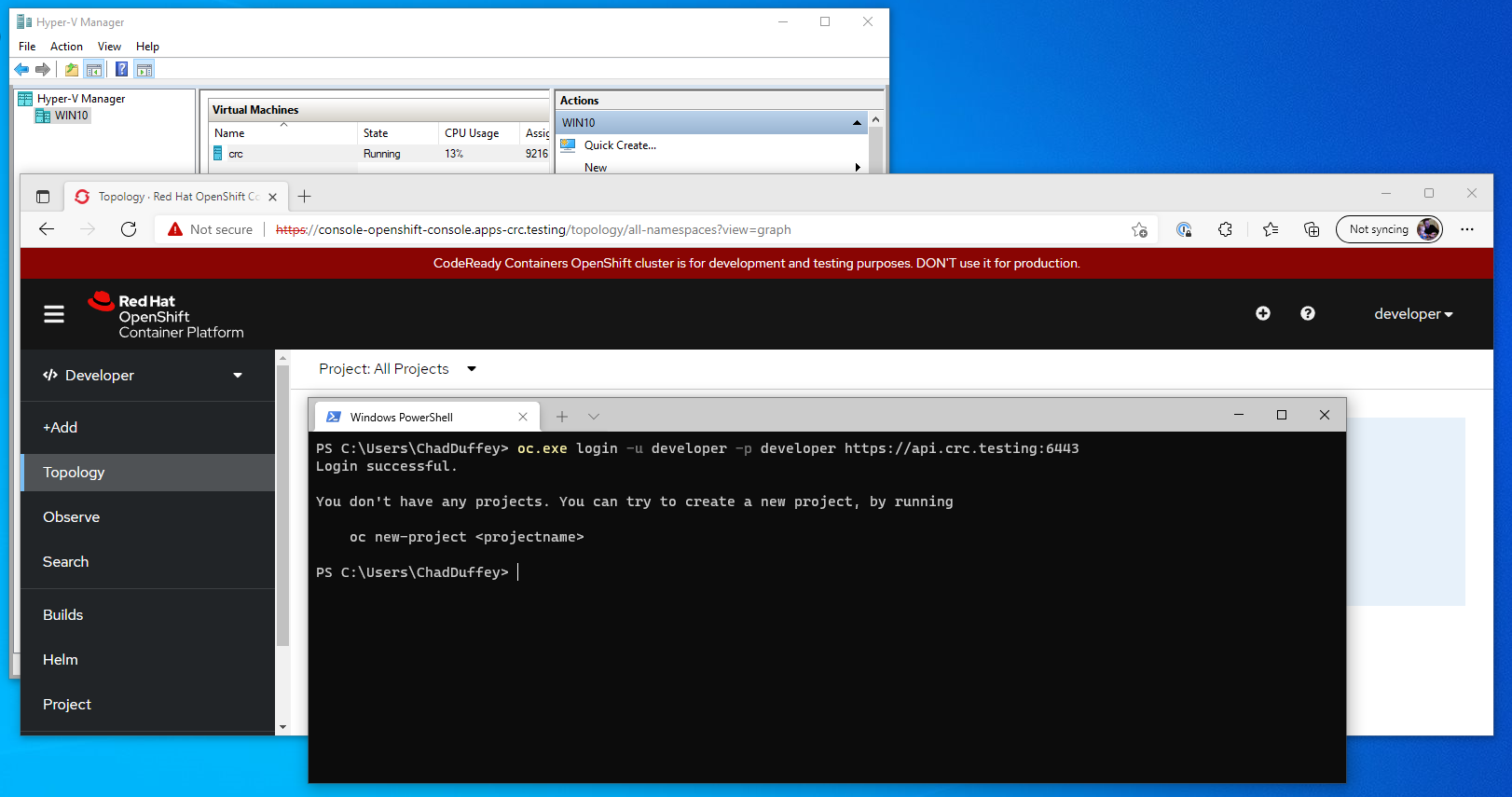The width and height of the screenshot is (1512, 797).
Task: Click the Back arrow in Hyper-V Manager toolbar
Action: tap(21, 69)
